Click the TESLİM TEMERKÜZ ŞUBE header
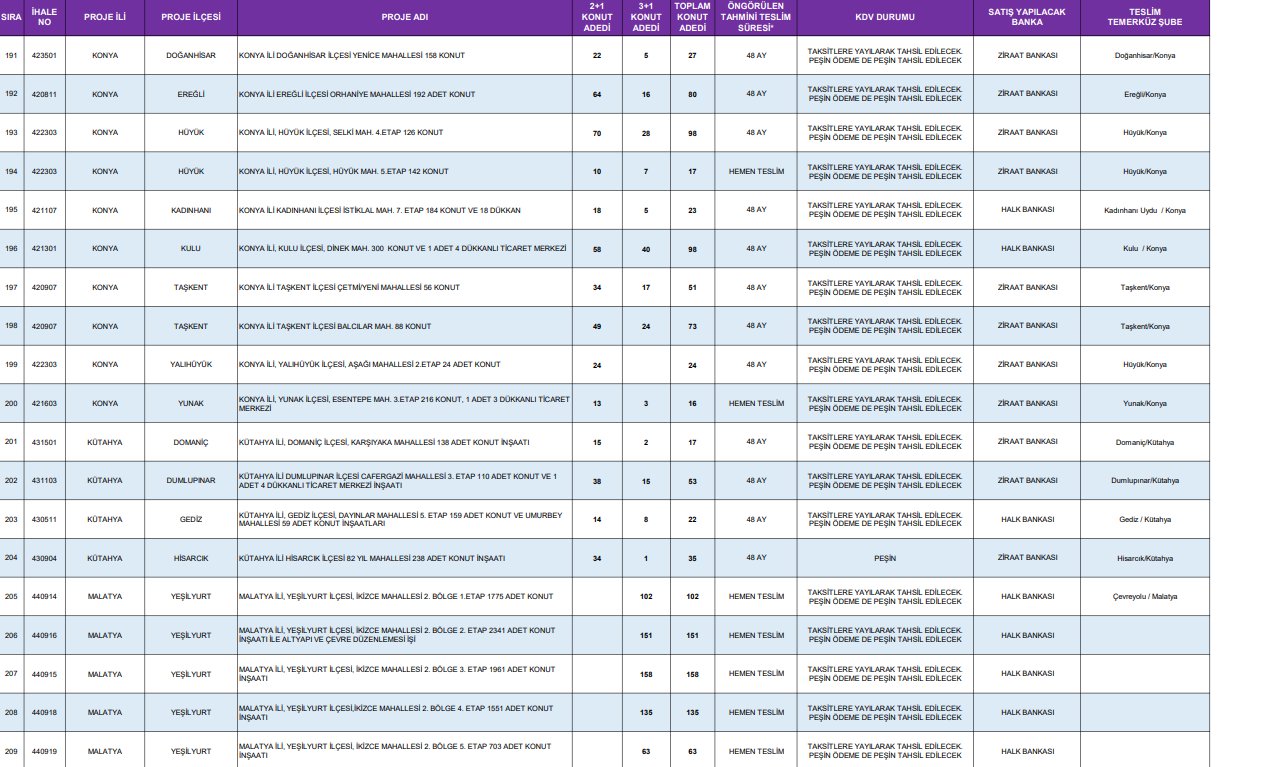This screenshot has height=767, width=1280. pyautogui.click(x=1145, y=17)
